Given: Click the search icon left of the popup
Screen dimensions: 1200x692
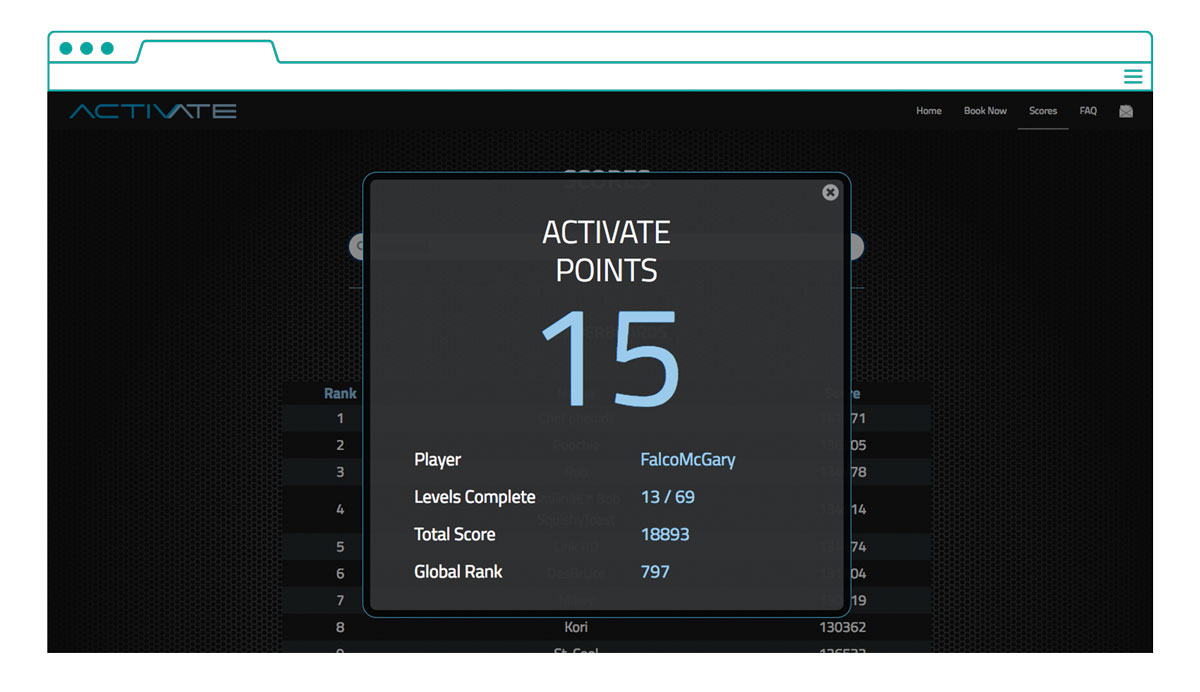Looking at the screenshot, I should (x=356, y=246).
